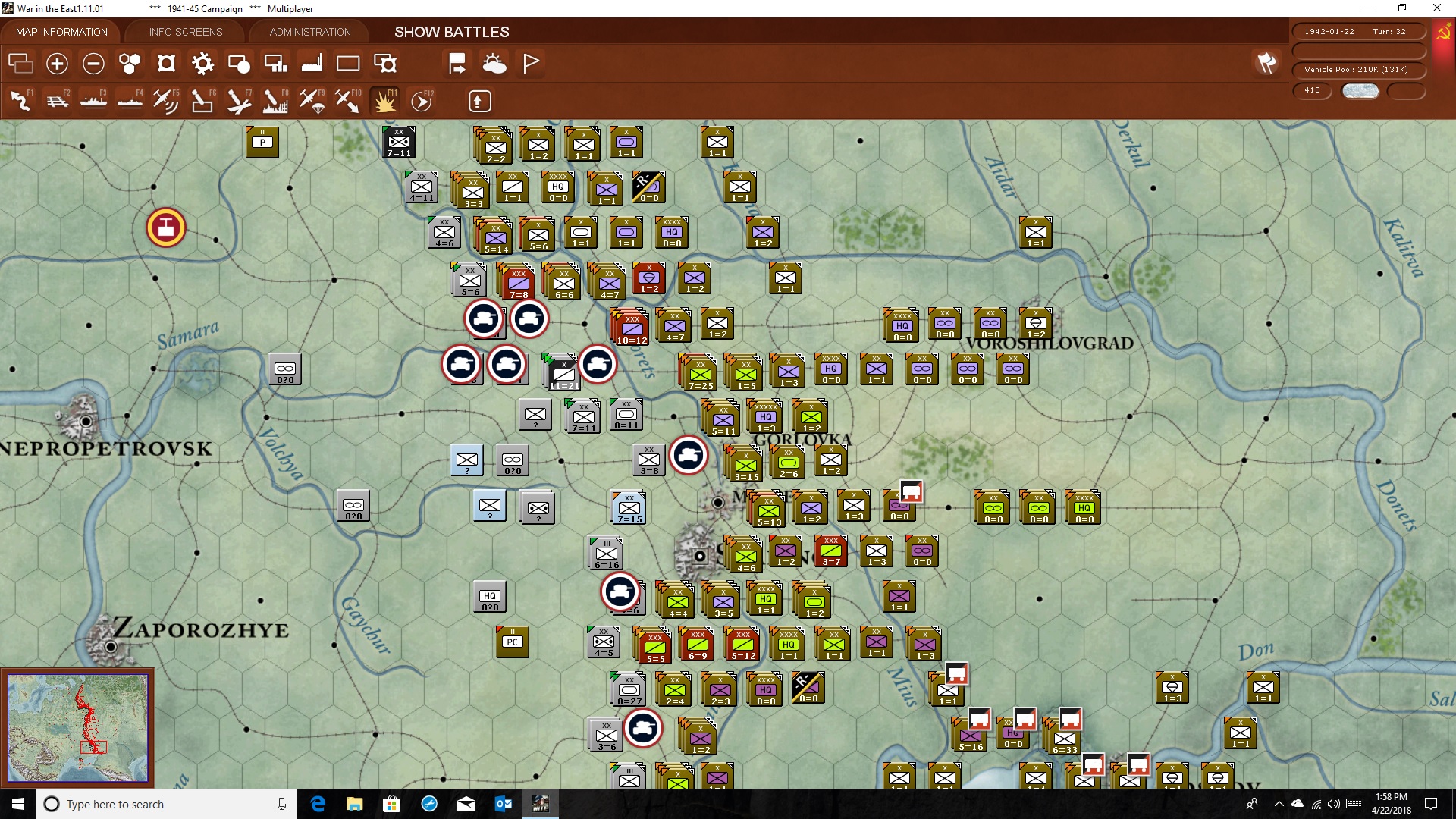The height and width of the screenshot is (819, 1456).
Task: Select F6 bomb unit mode icon
Action: click(x=202, y=100)
